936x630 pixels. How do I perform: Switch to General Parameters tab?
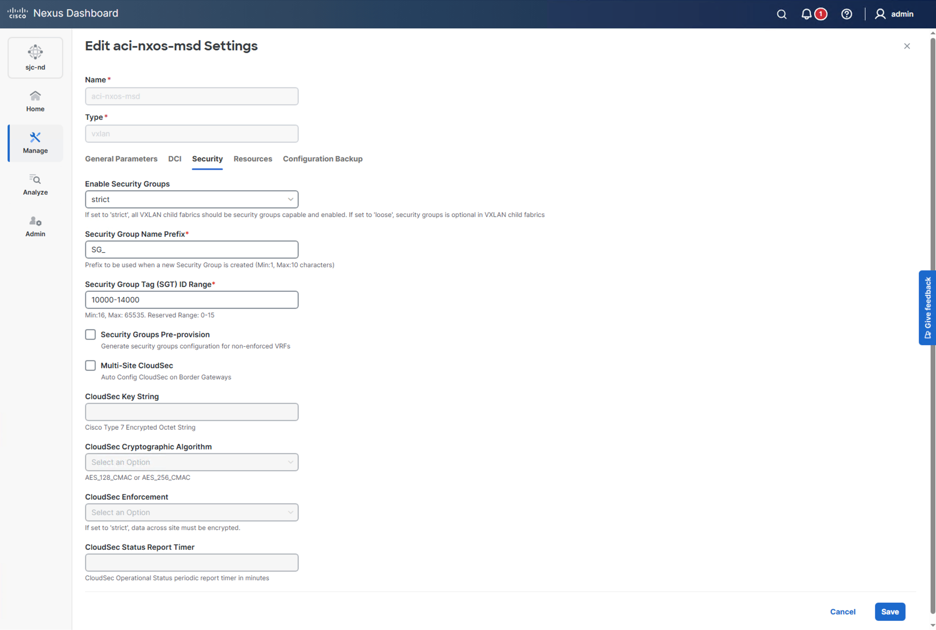pyautogui.click(x=121, y=159)
